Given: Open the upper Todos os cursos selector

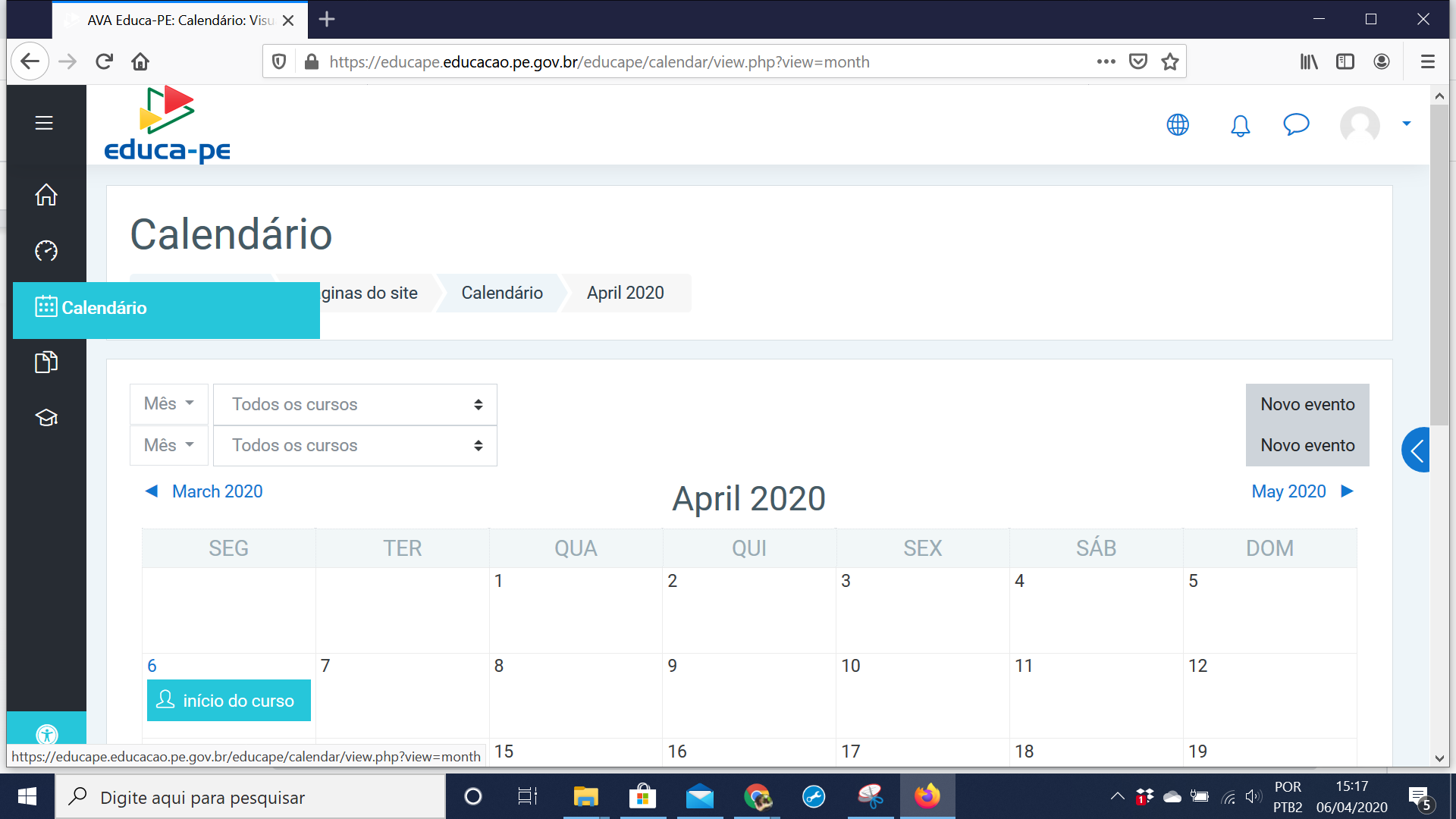Looking at the screenshot, I should [x=355, y=404].
